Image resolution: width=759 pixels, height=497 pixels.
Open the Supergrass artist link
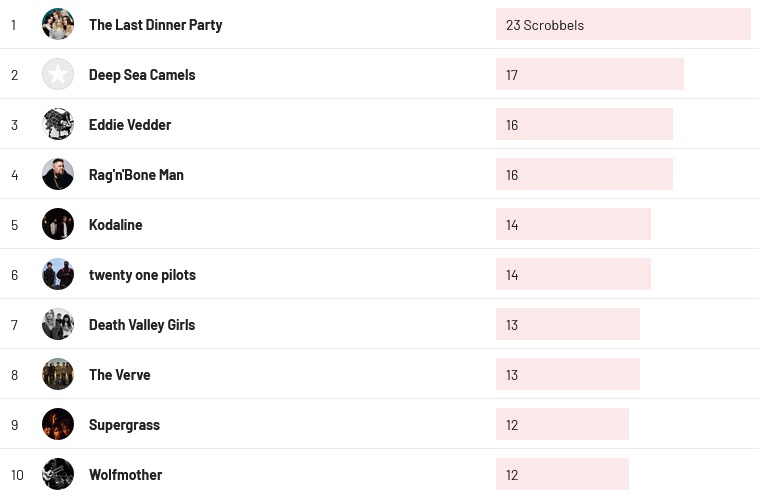[x=124, y=425]
